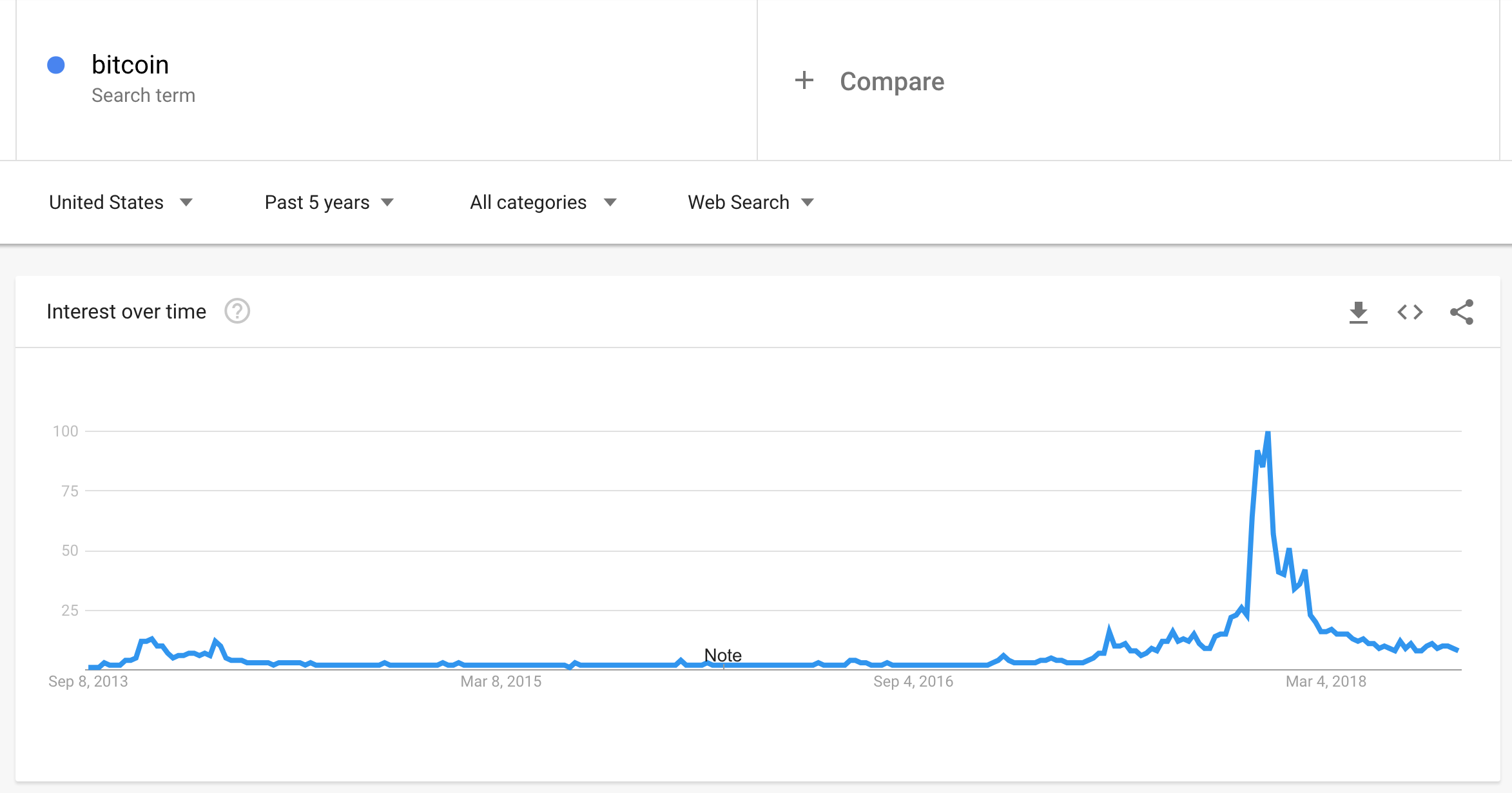Download the interest over time CSV
Viewport: 1512px width, 793px height.
click(1358, 313)
